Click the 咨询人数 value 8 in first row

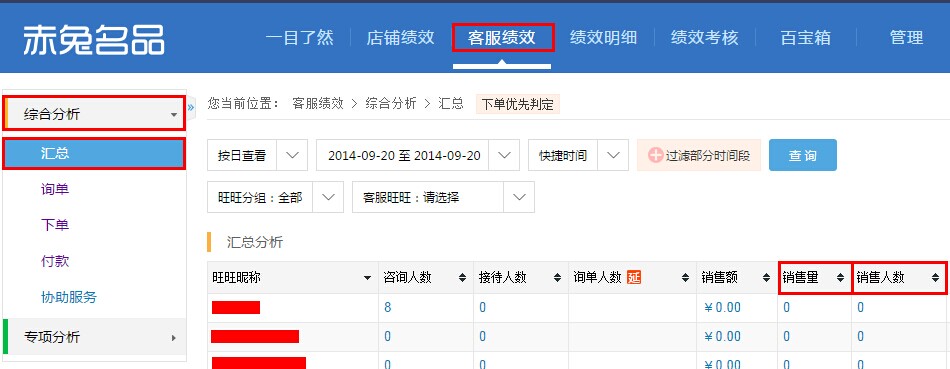388,307
